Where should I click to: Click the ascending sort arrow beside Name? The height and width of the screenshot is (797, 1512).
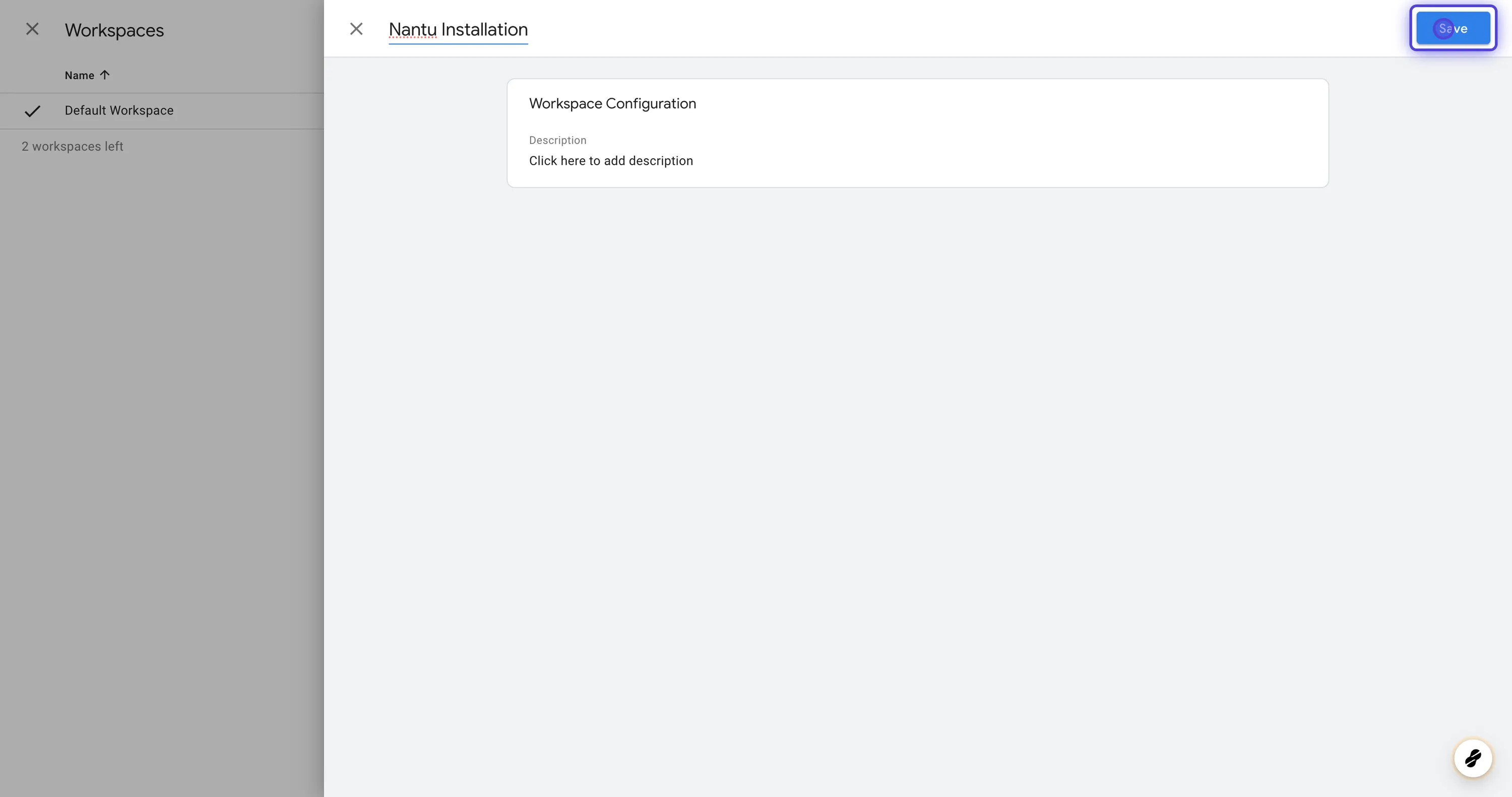[105, 75]
